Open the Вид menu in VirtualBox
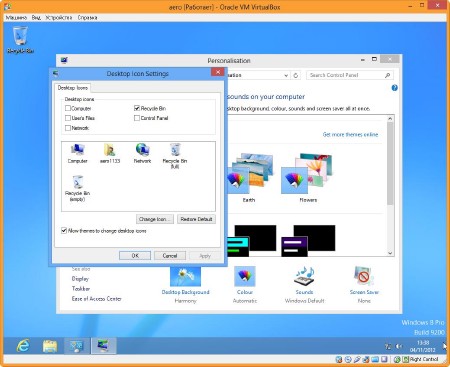450x367 pixels. 36,17
